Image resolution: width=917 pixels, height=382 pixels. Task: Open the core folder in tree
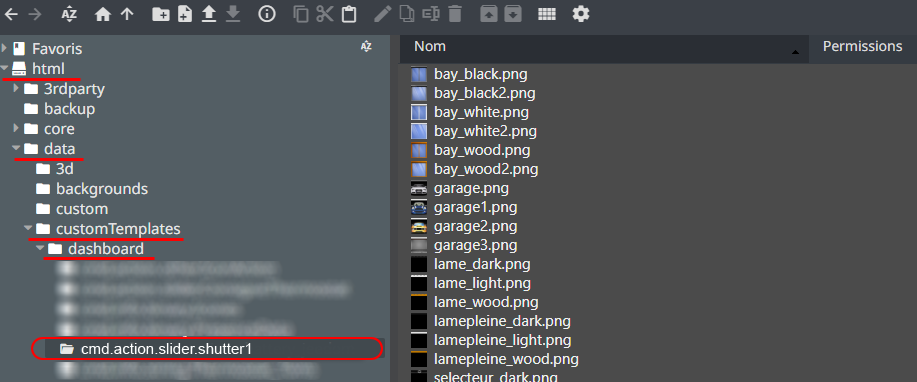coord(59,129)
